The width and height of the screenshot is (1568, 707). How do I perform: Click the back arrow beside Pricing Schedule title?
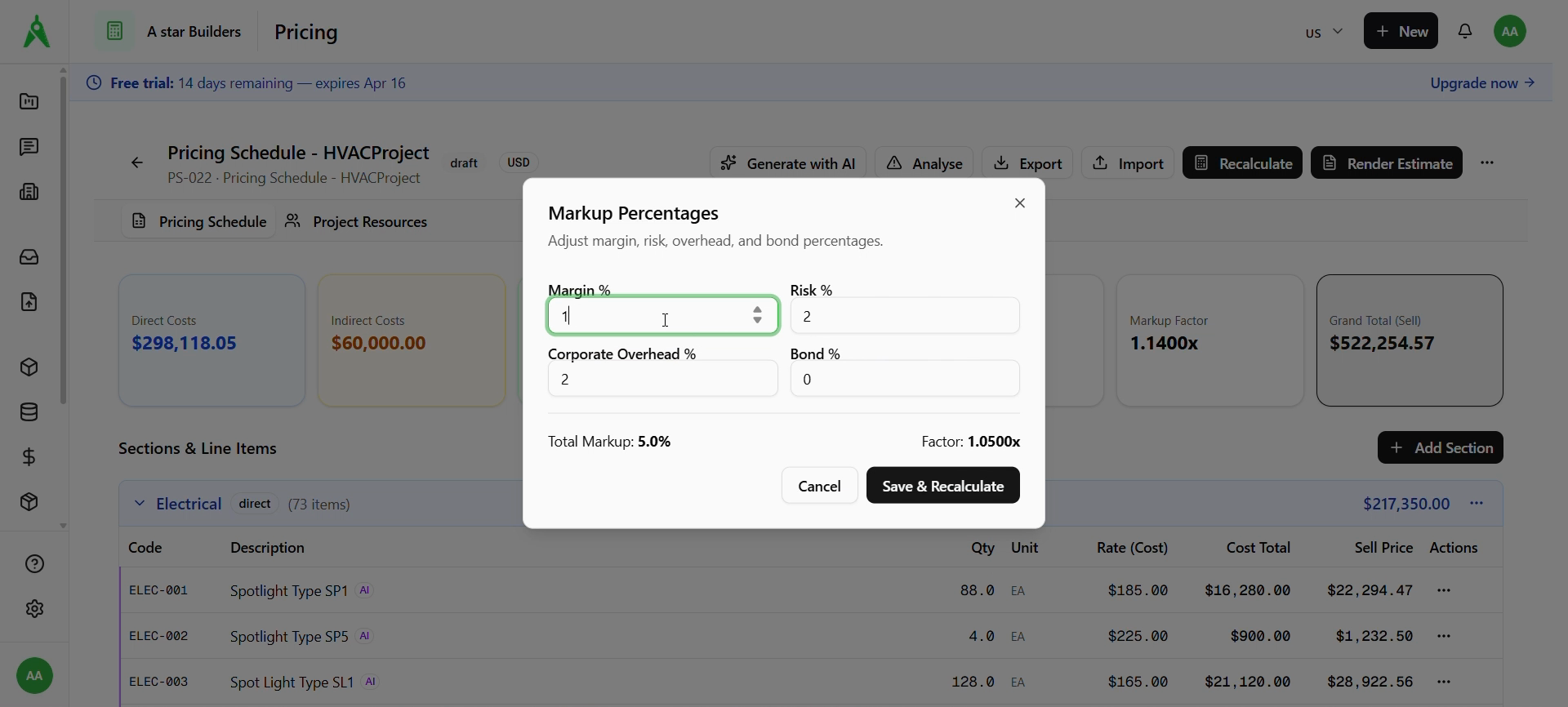coord(137,163)
